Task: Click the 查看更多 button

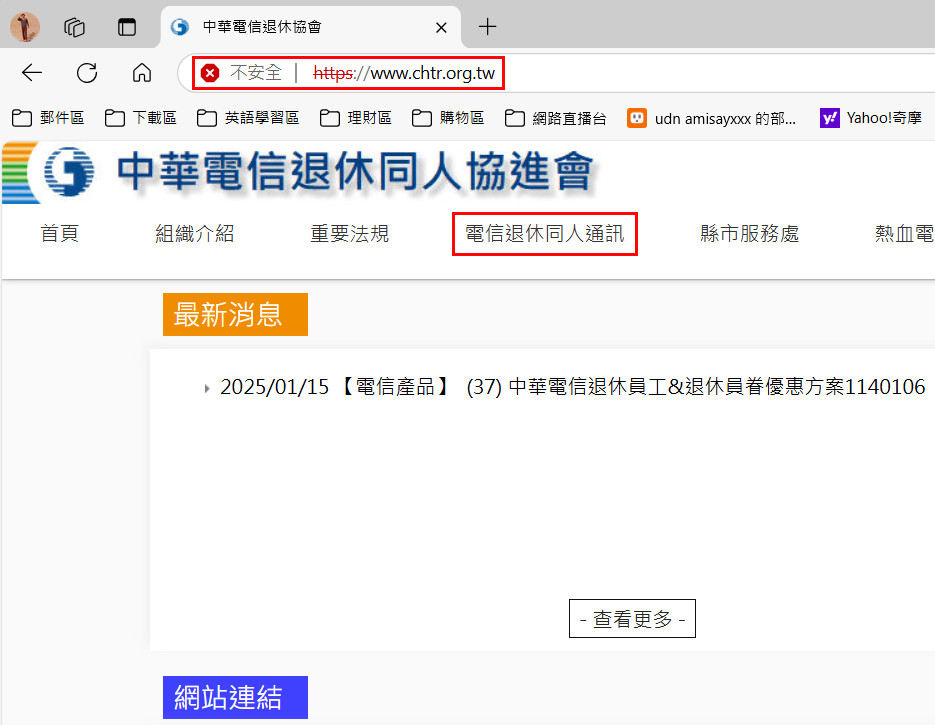Action: (x=632, y=619)
